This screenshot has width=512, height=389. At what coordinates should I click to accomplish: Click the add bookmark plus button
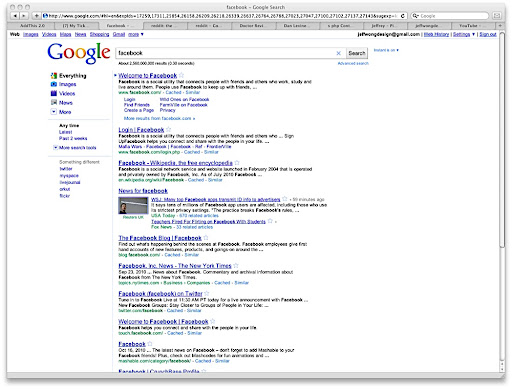pos(36,16)
